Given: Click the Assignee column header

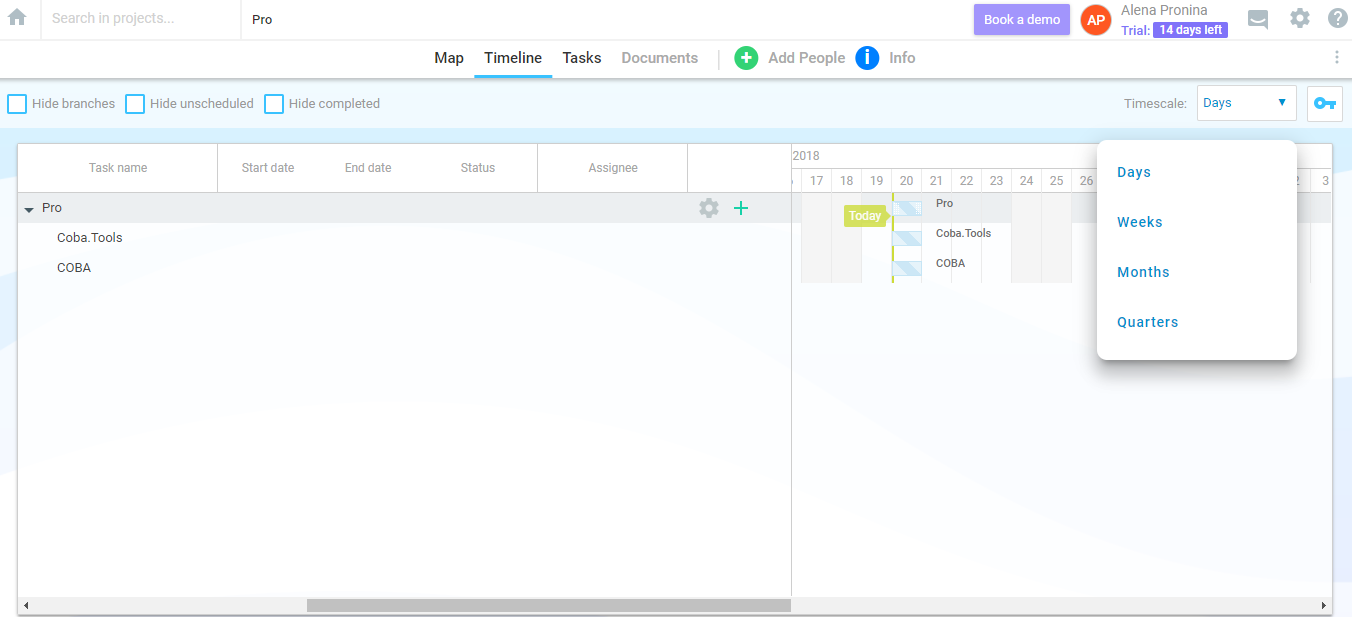Looking at the screenshot, I should 613,168.
